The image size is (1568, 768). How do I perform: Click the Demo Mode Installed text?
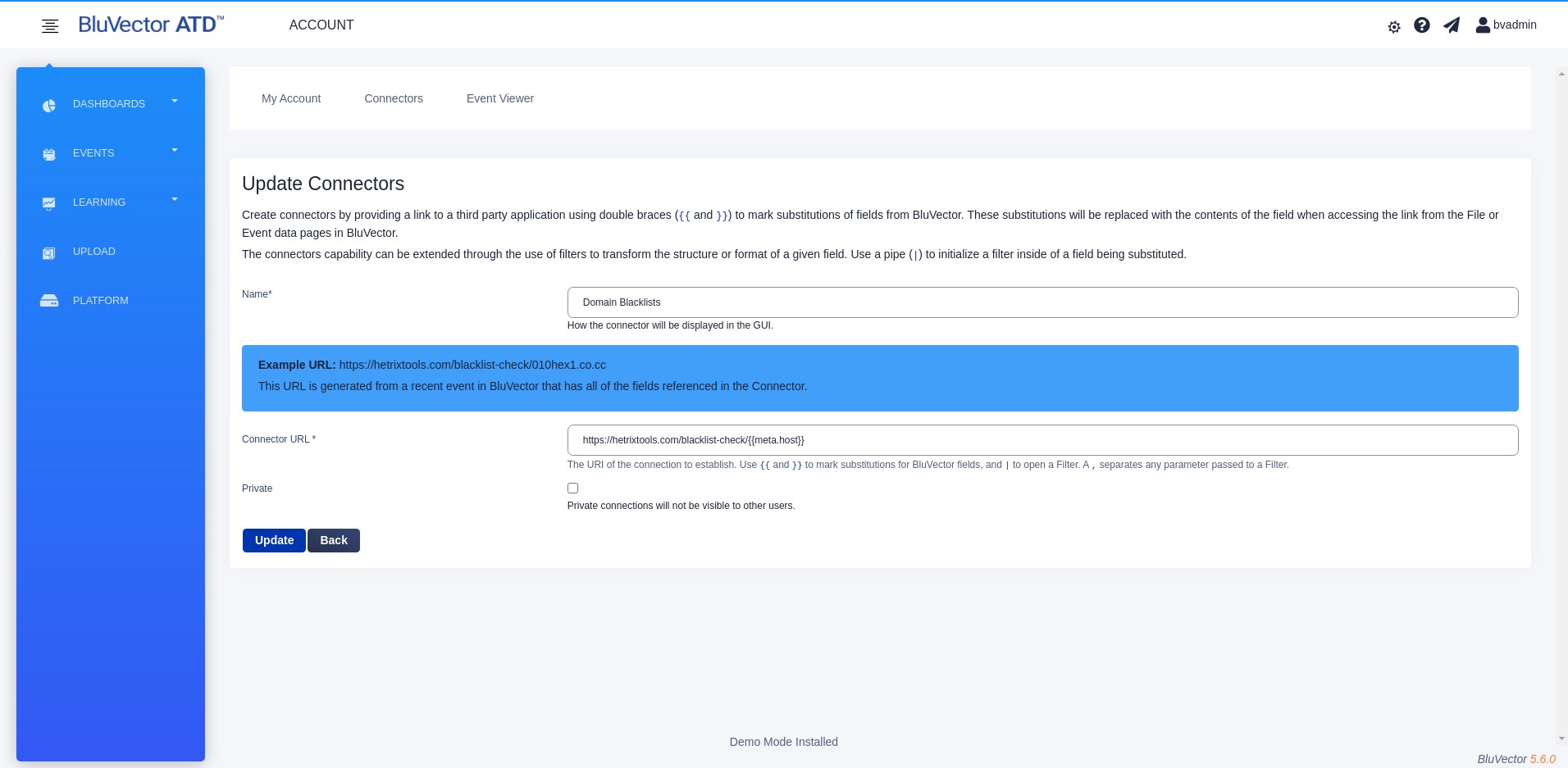[x=784, y=742]
